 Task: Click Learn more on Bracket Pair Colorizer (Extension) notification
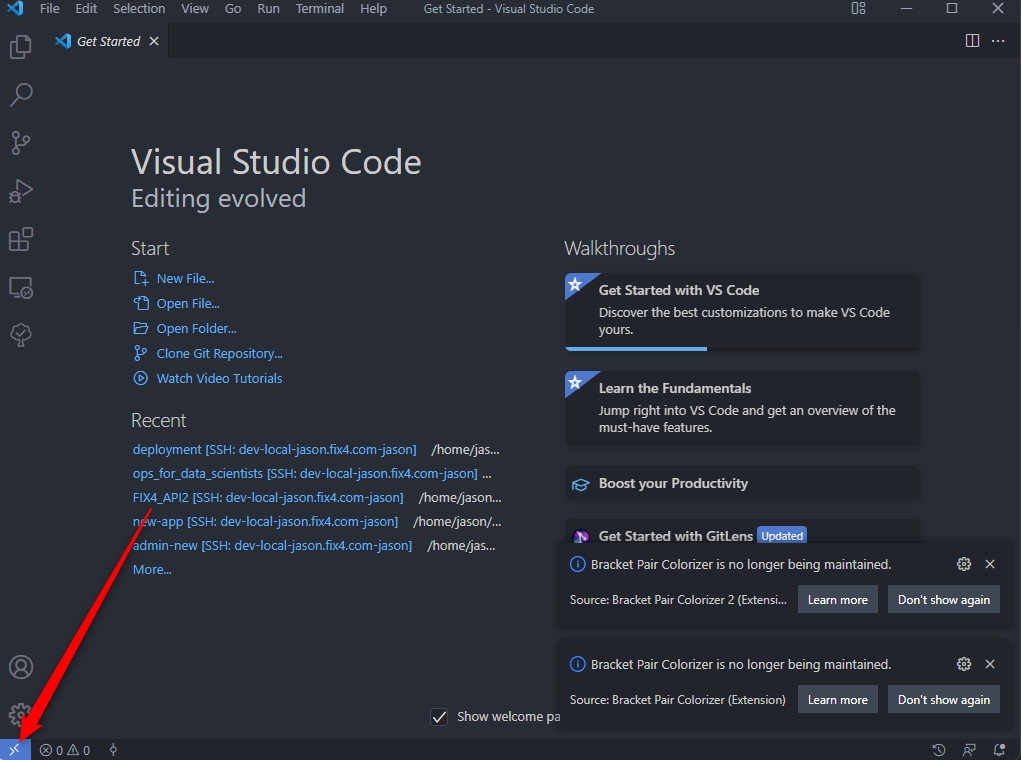click(x=837, y=699)
